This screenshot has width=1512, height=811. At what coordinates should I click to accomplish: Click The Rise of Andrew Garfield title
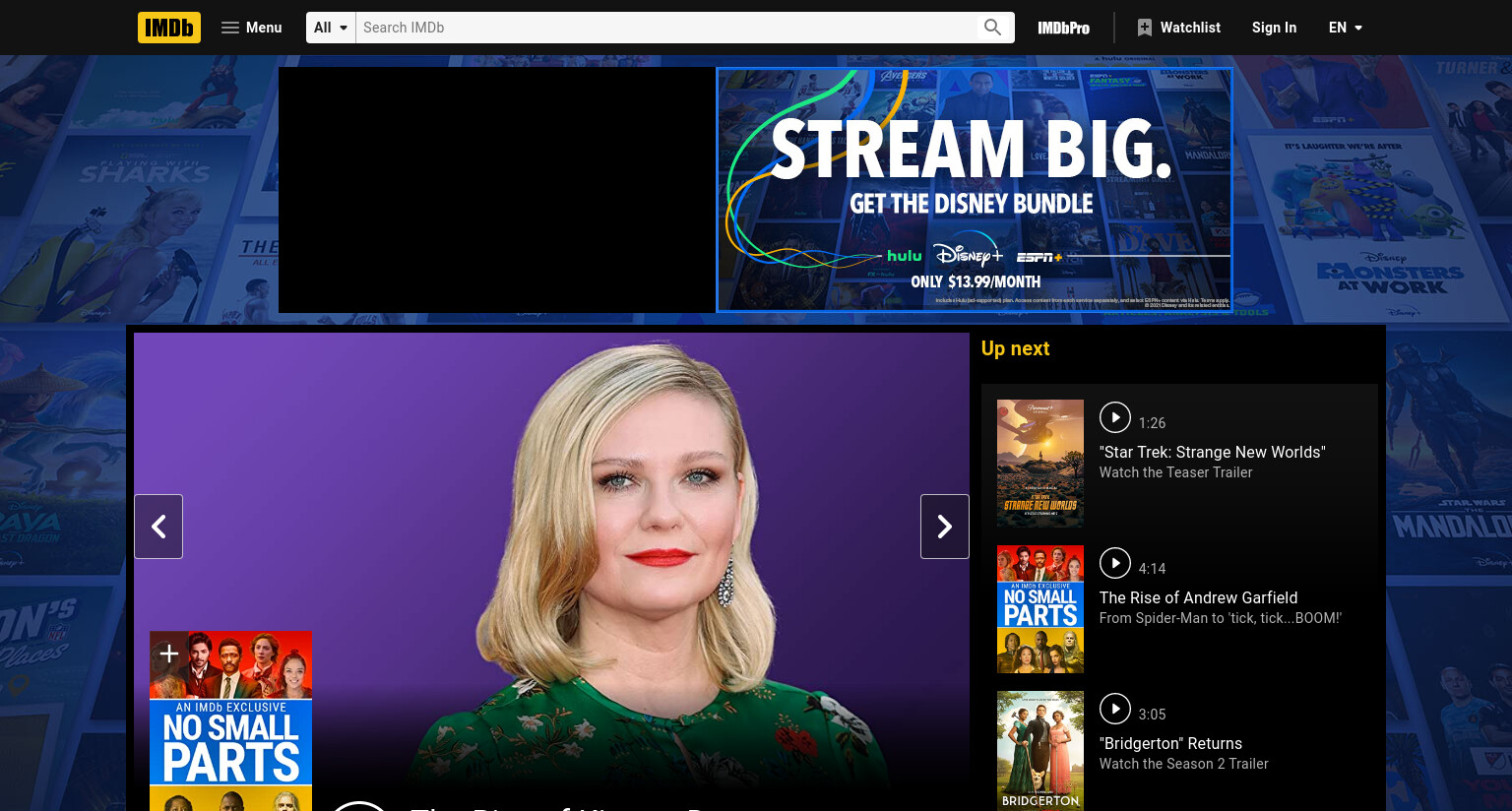(x=1198, y=597)
